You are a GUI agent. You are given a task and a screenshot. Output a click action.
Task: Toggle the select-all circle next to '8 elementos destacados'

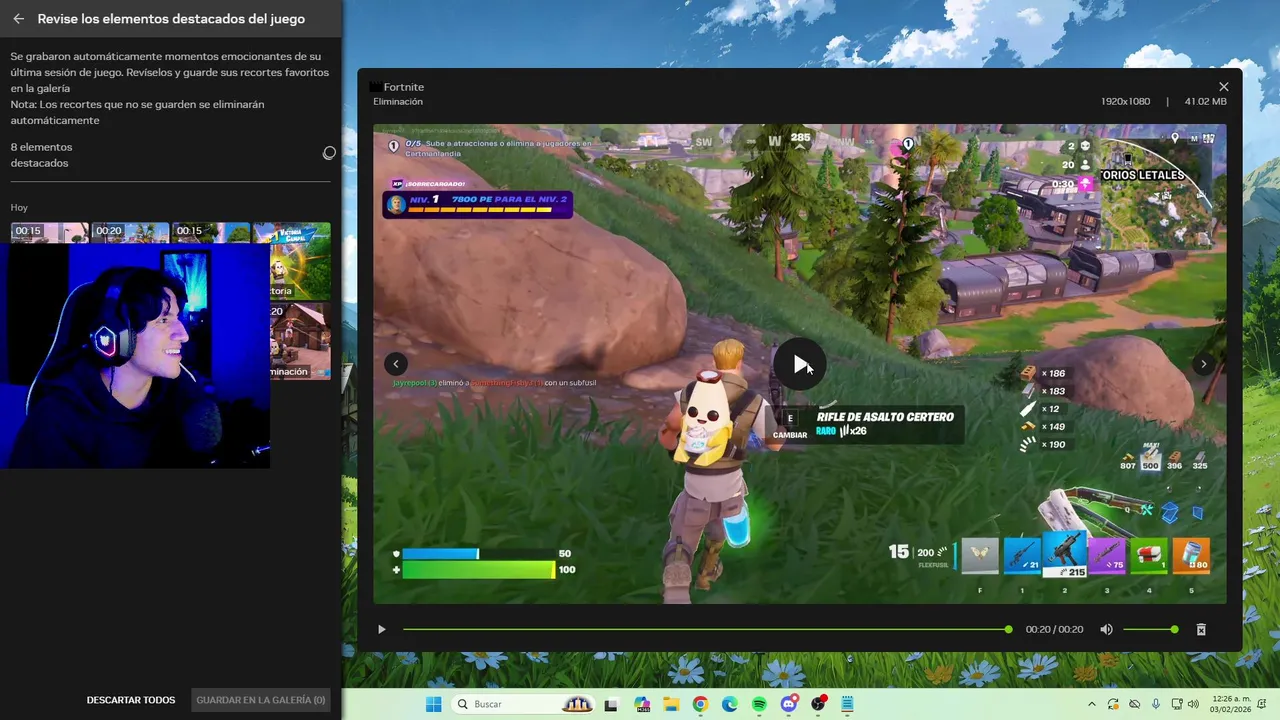click(x=329, y=153)
